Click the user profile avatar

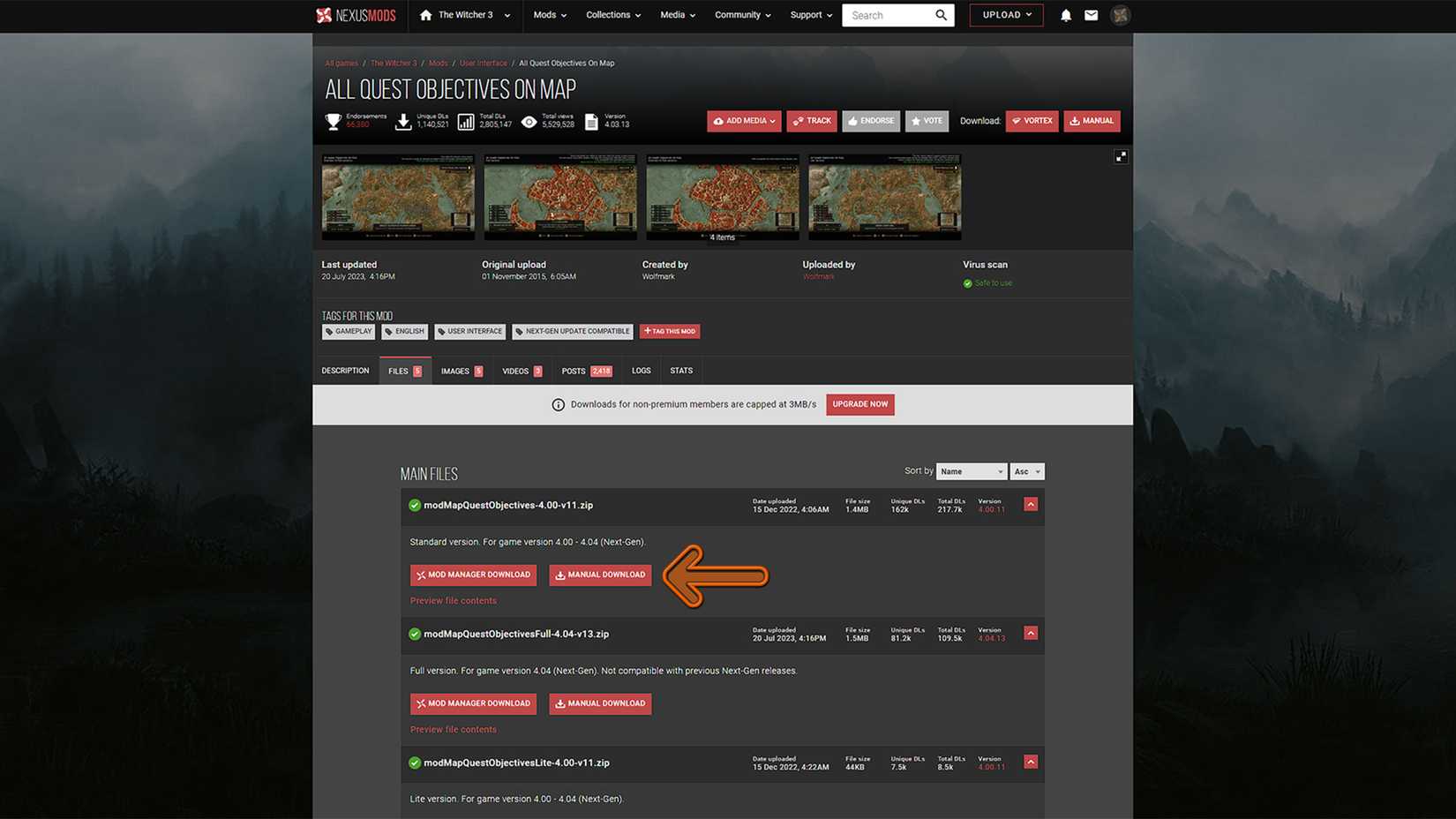click(1120, 15)
